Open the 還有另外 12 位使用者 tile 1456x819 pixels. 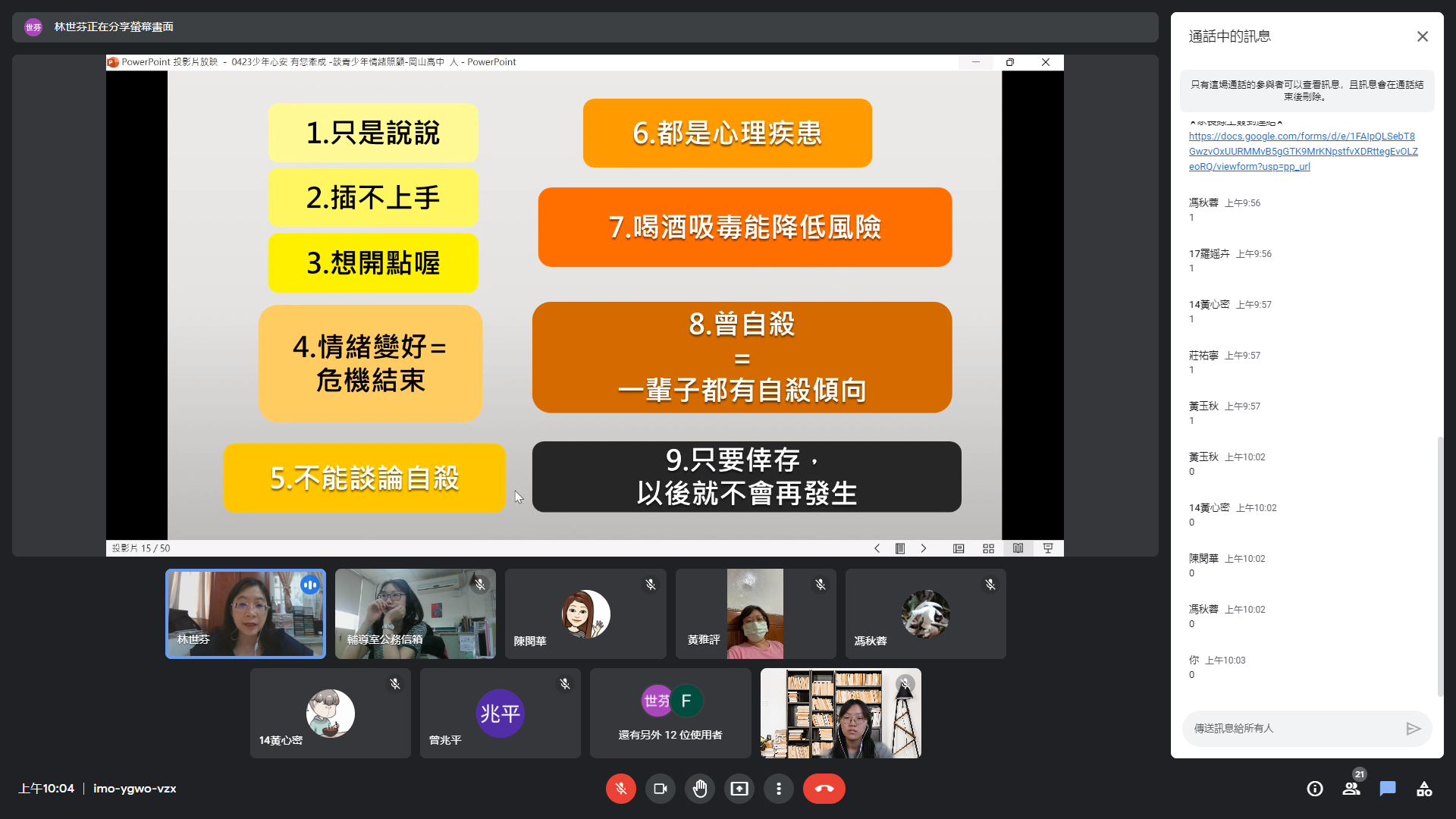pyautogui.click(x=670, y=713)
